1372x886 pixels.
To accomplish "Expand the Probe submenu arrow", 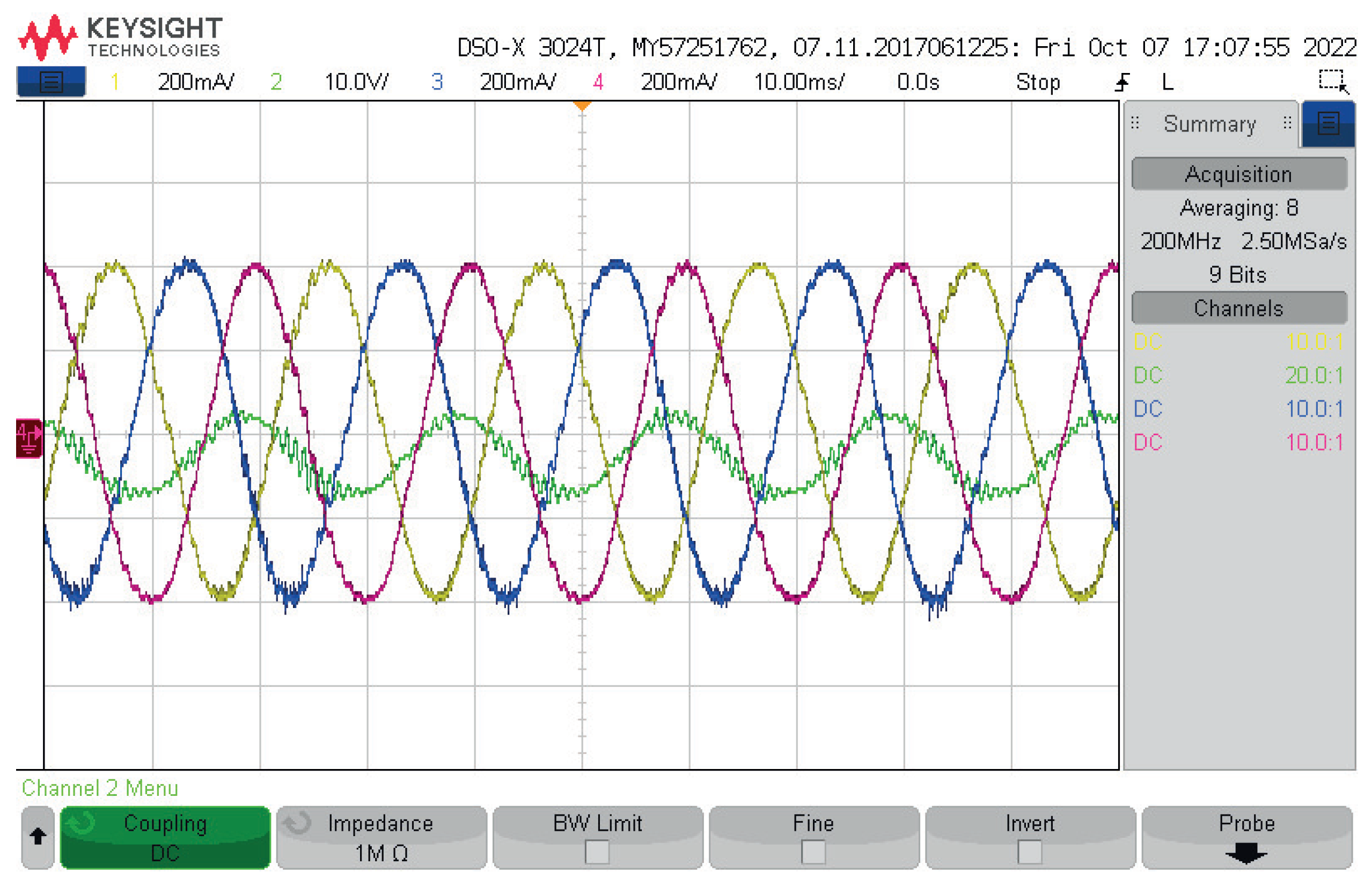I will coord(1245,853).
